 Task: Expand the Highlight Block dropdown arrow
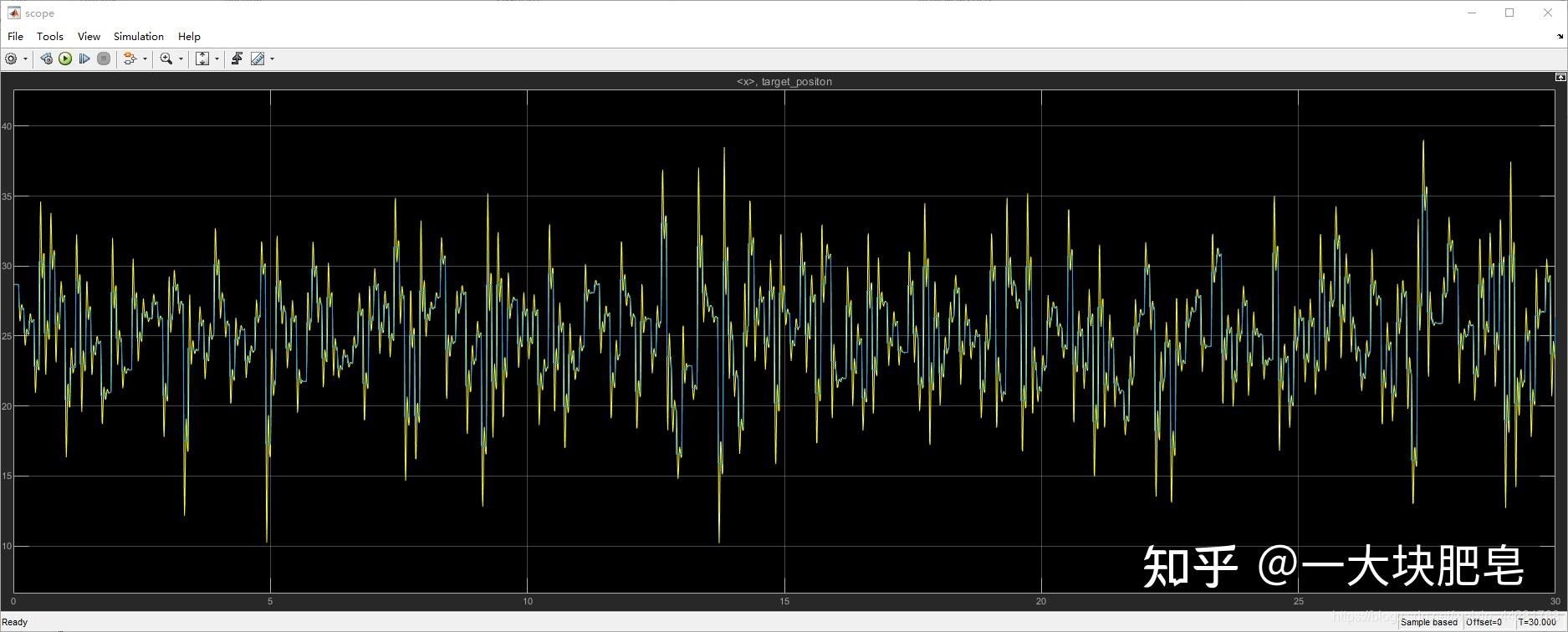pyautogui.click(x=145, y=59)
